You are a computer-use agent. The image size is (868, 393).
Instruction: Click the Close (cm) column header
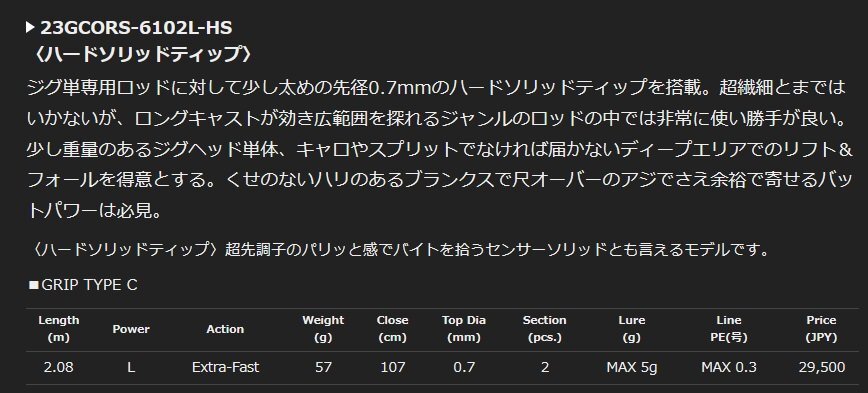click(x=392, y=329)
